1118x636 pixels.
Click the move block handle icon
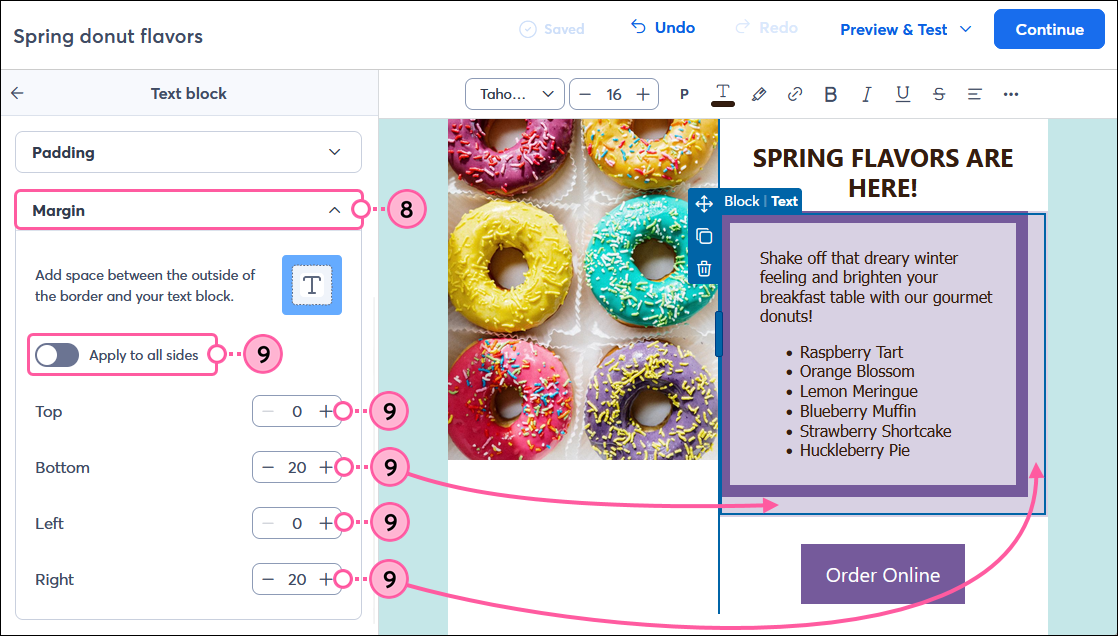[704, 204]
